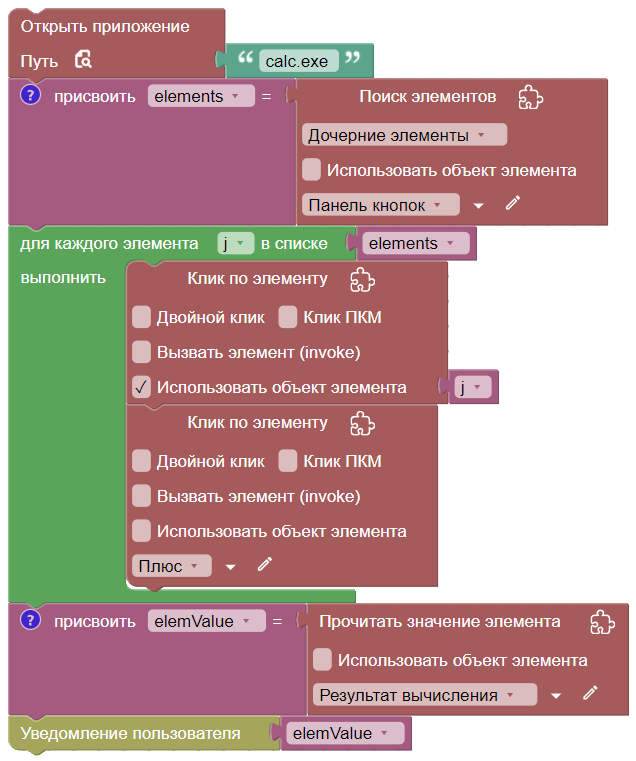Expand white arrow next to Панель кнопок
The image size is (636, 761).
[x=479, y=206]
